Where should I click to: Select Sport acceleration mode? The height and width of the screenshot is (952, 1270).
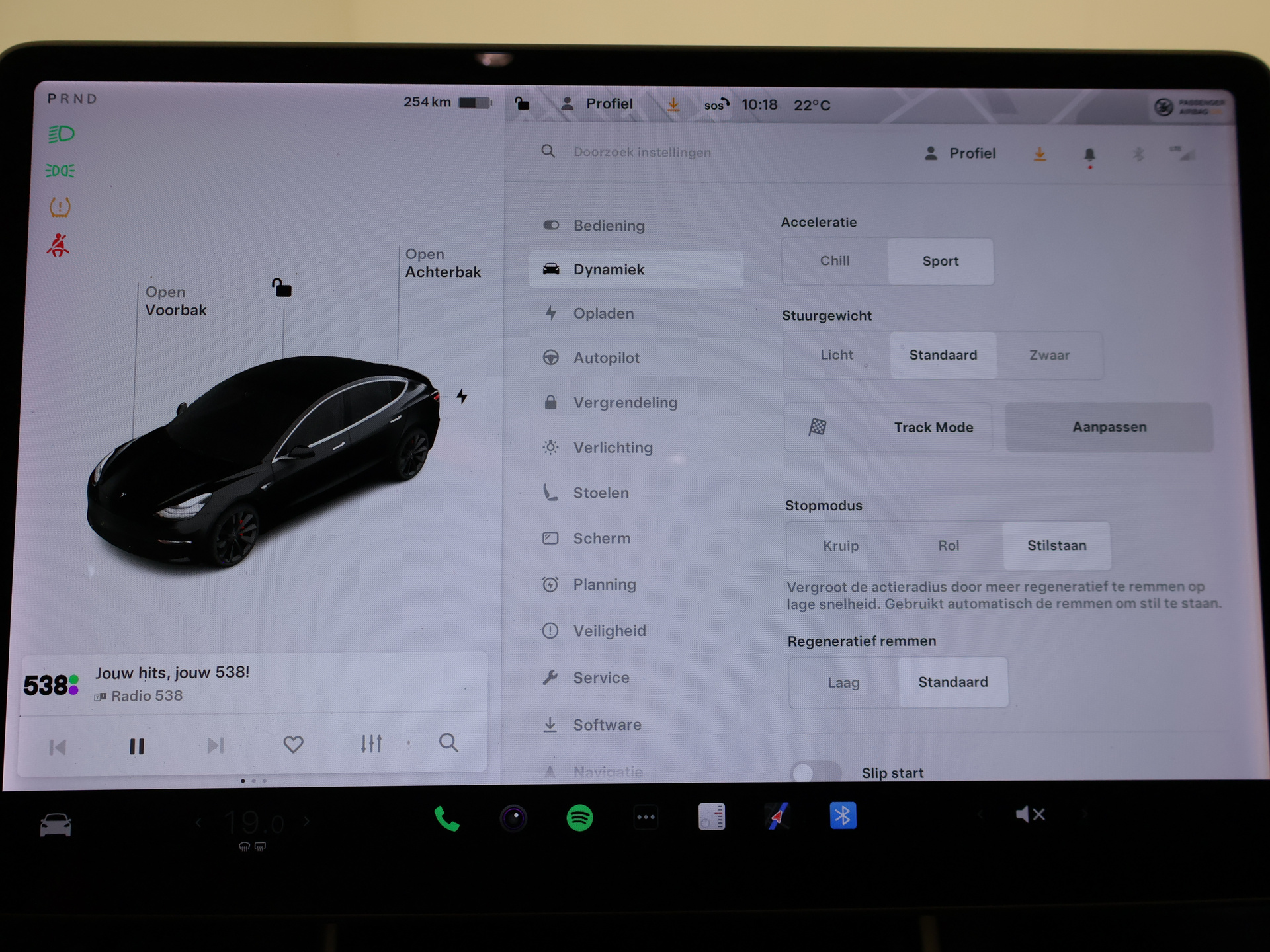pos(940,261)
